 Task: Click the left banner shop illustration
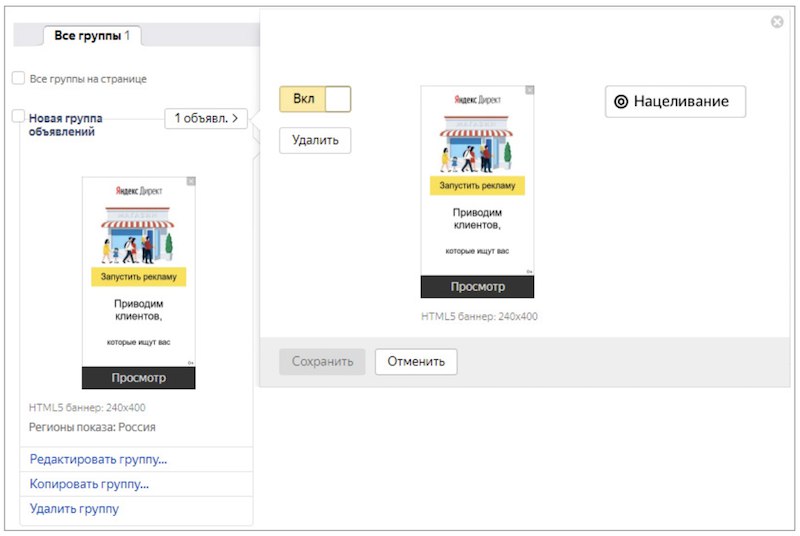coord(138,235)
